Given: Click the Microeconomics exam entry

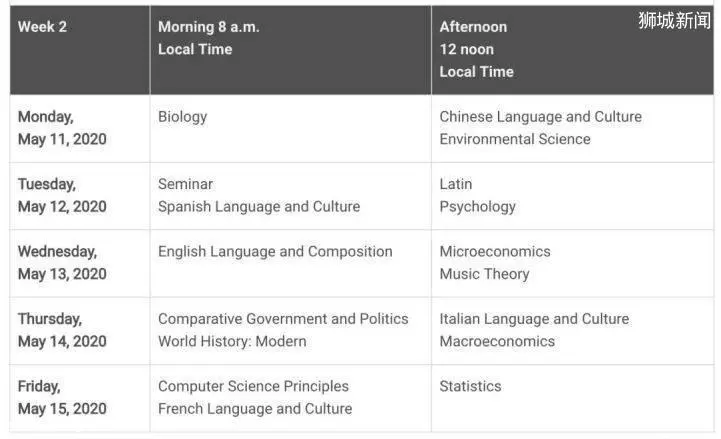Looking at the screenshot, I should [x=495, y=251].
